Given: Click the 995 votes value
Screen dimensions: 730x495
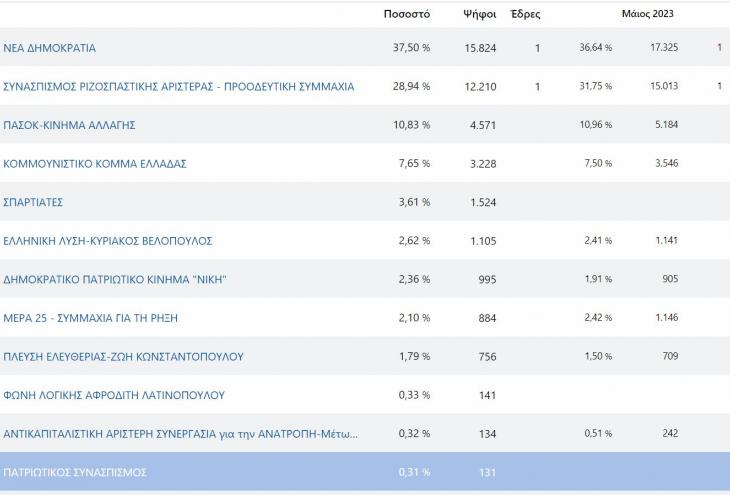Looking at the screenshot, I should point(487,280).
